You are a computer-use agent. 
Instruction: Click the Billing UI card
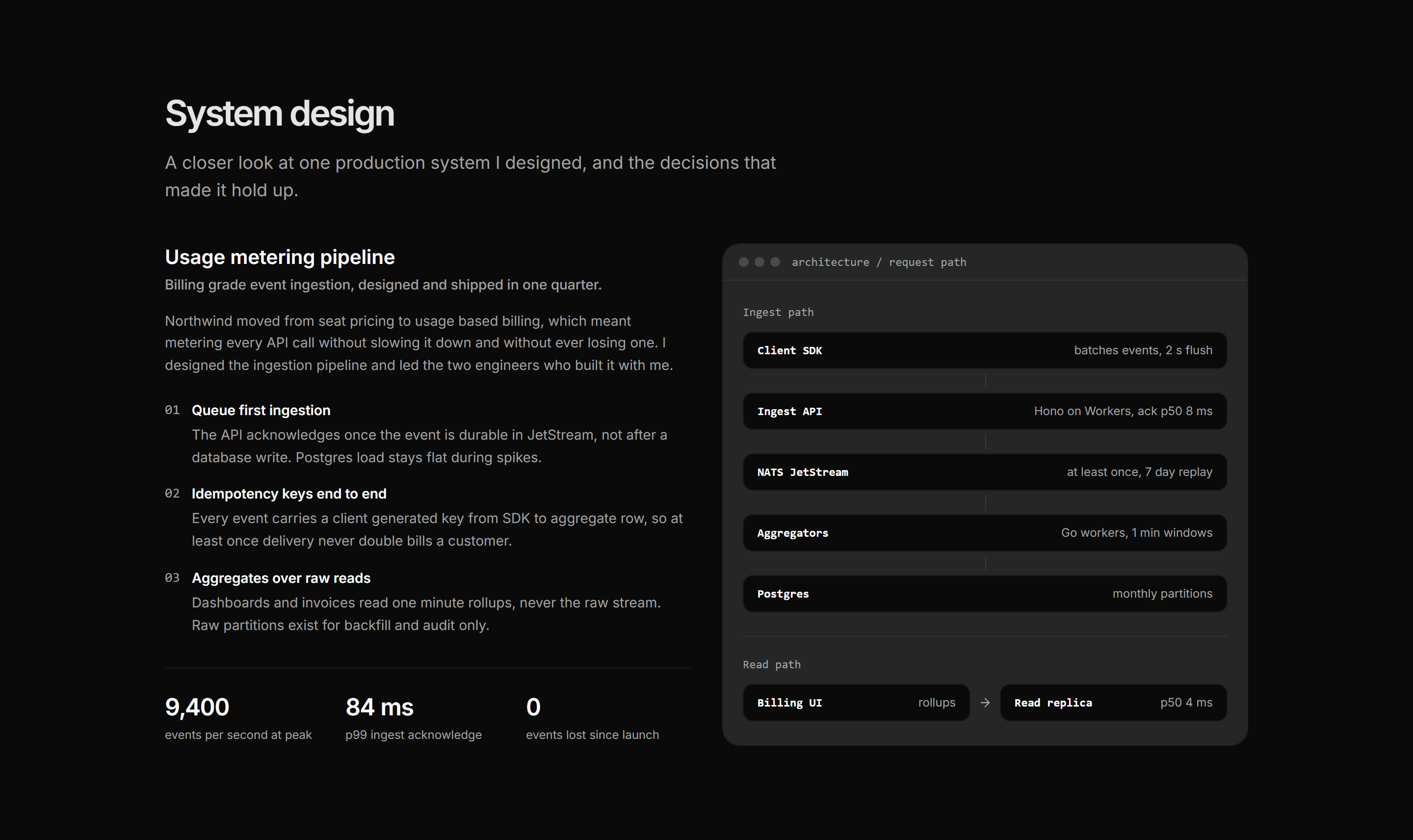pos(856,703)
